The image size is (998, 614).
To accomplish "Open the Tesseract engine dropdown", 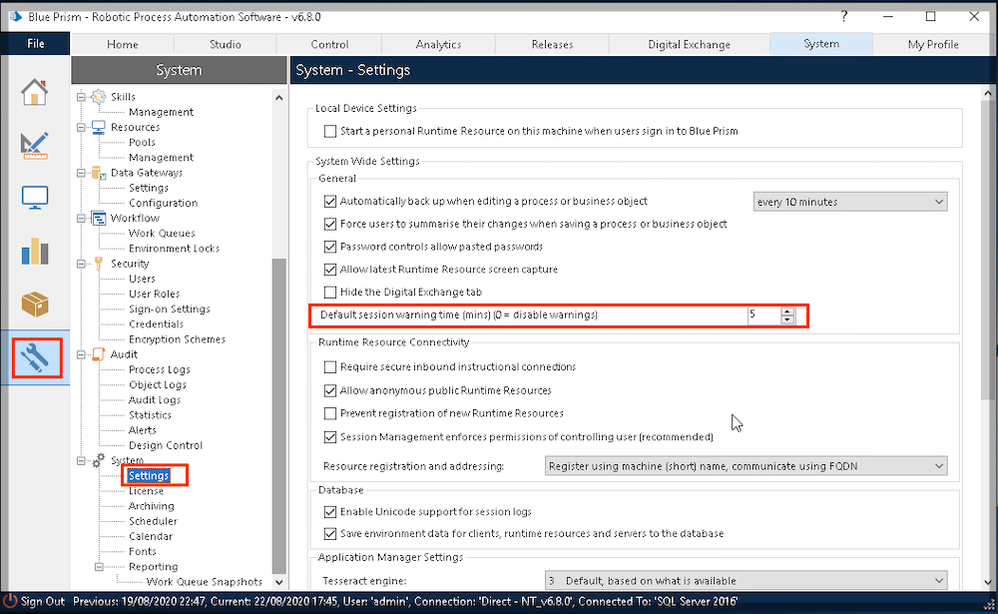I will pos(746,580).
